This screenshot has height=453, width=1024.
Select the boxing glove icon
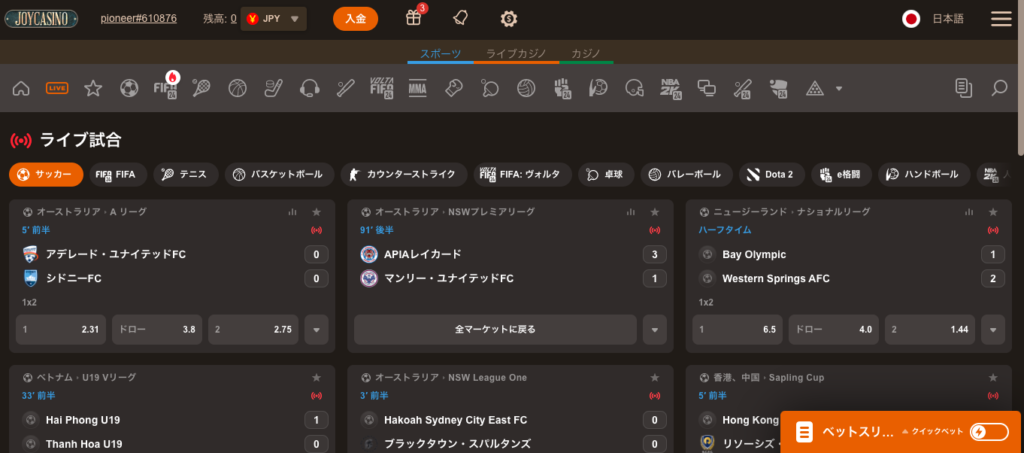click(x=453, y=88)
